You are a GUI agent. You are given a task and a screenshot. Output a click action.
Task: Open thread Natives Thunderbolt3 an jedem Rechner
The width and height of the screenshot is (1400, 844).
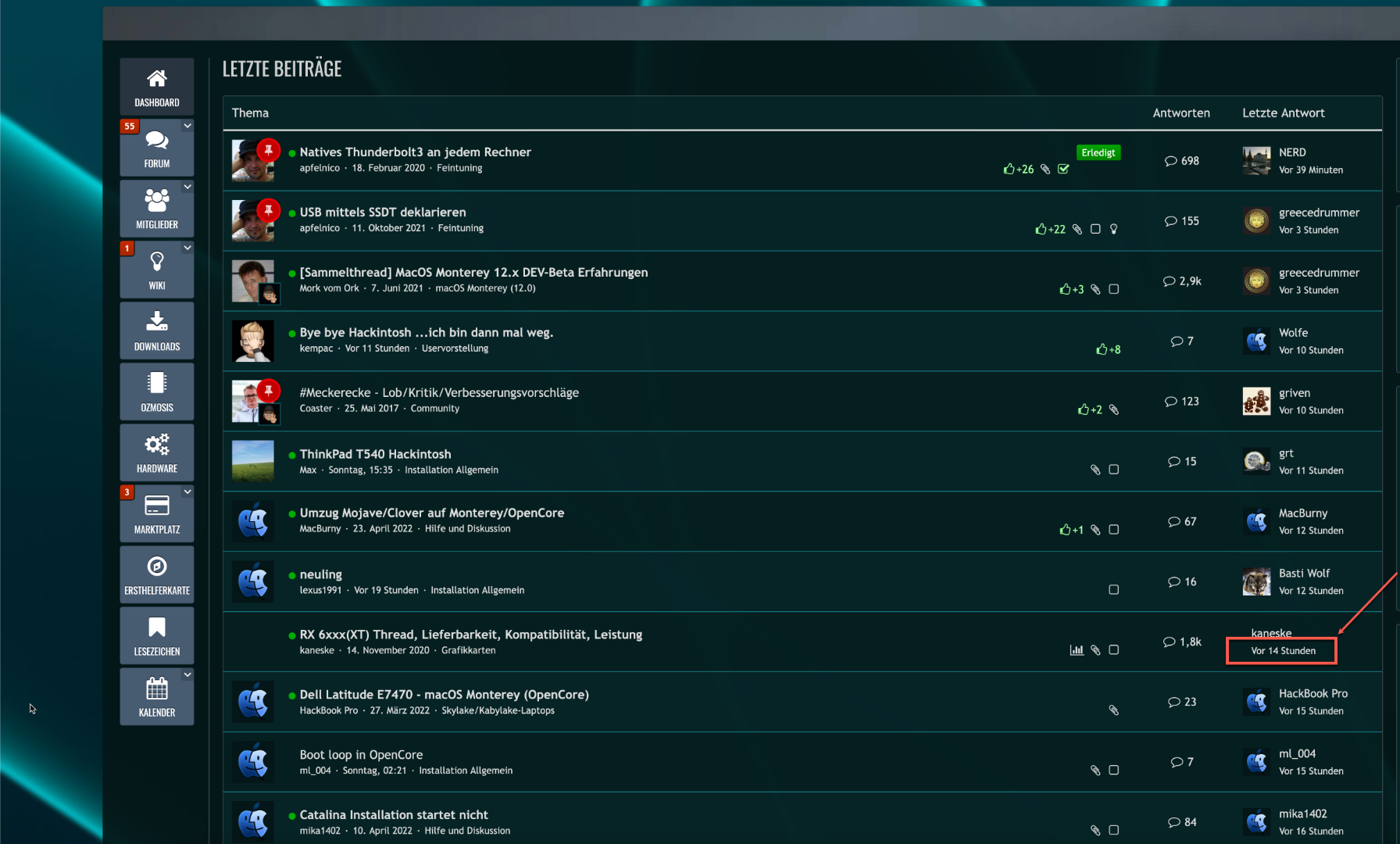coord(415,152)
